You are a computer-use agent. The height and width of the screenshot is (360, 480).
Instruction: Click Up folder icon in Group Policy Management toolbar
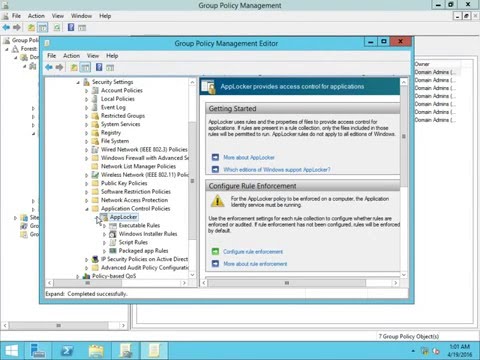(x=31, y=27)
